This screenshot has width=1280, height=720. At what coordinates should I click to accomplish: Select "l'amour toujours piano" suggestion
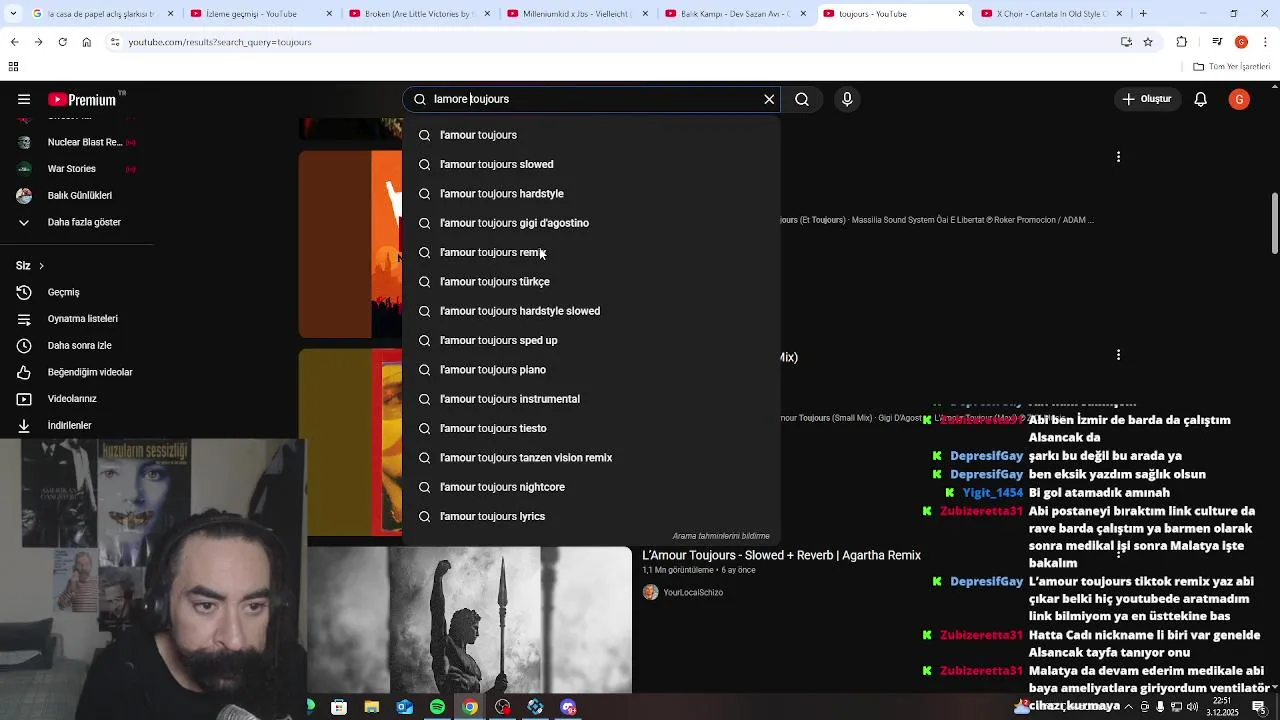pos(591,370)
